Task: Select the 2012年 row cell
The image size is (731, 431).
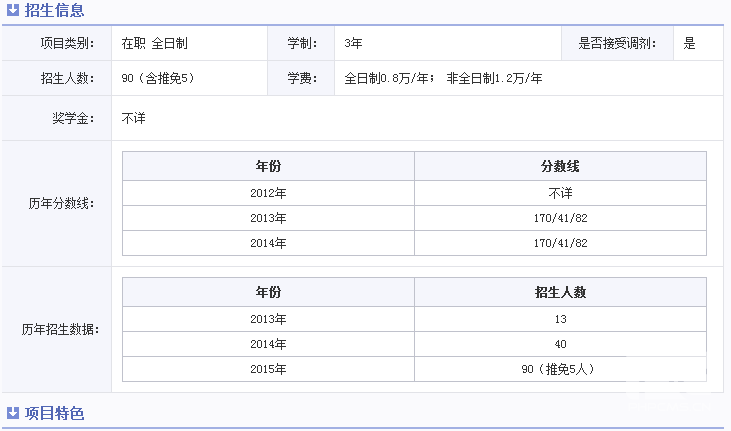Action: pos(269,193)
